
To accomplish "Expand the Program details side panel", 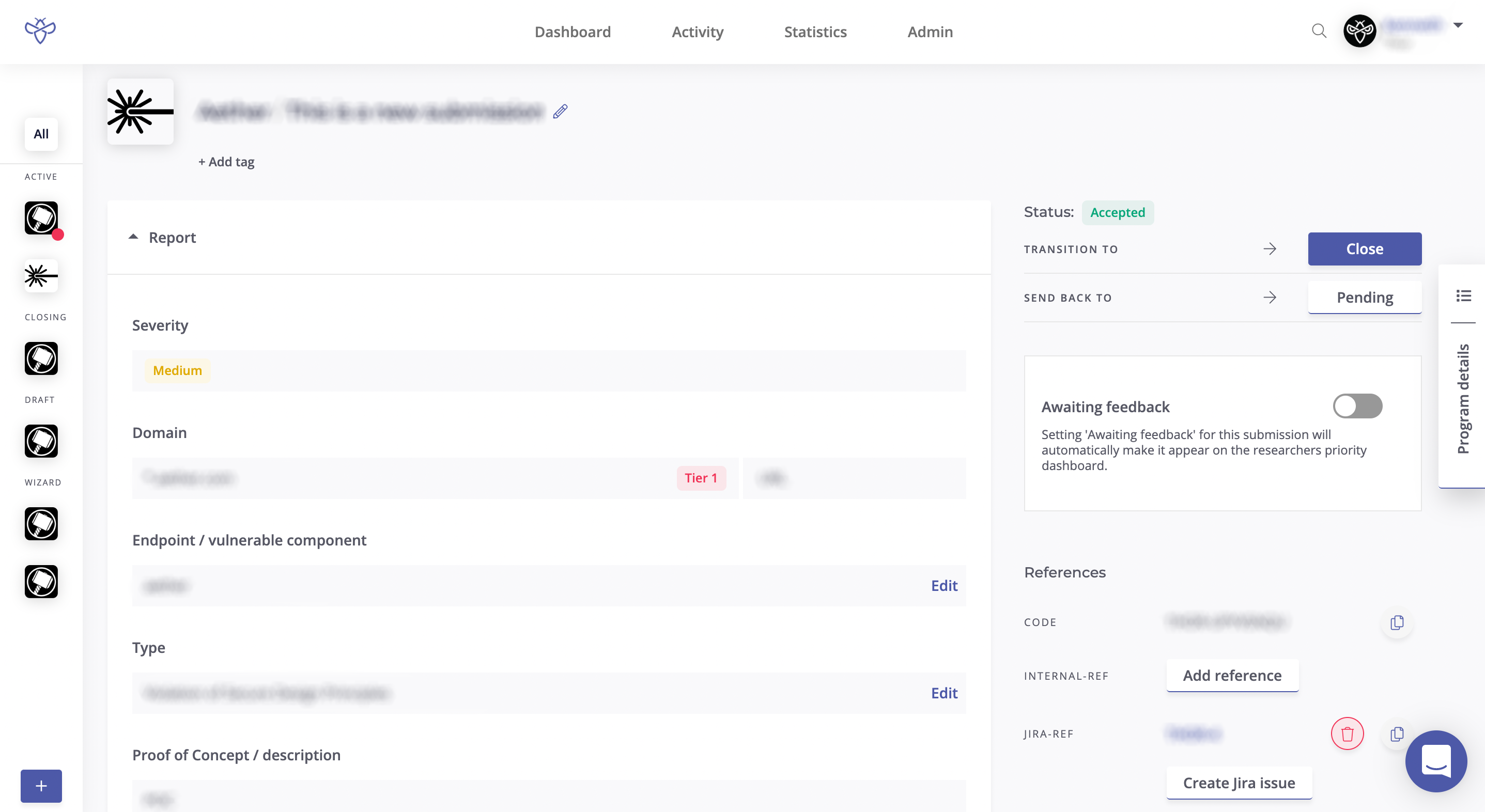I will pos(1463,399).
